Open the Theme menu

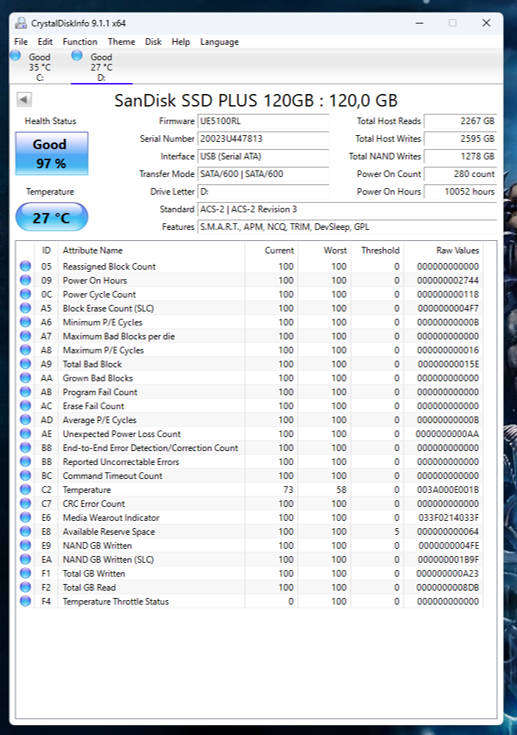coord(121,42)
